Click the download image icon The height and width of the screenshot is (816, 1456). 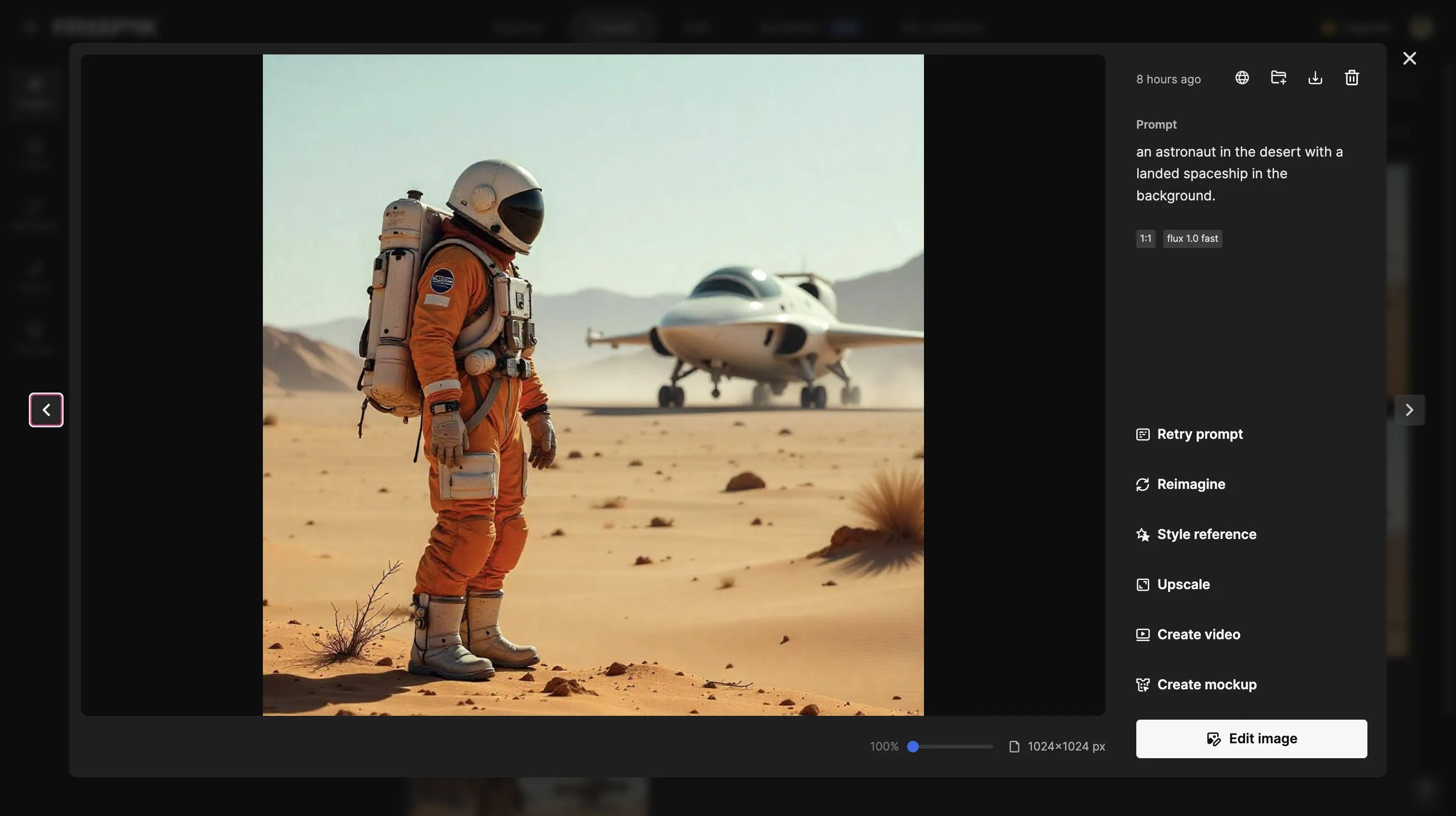(x=1315, y=78)
